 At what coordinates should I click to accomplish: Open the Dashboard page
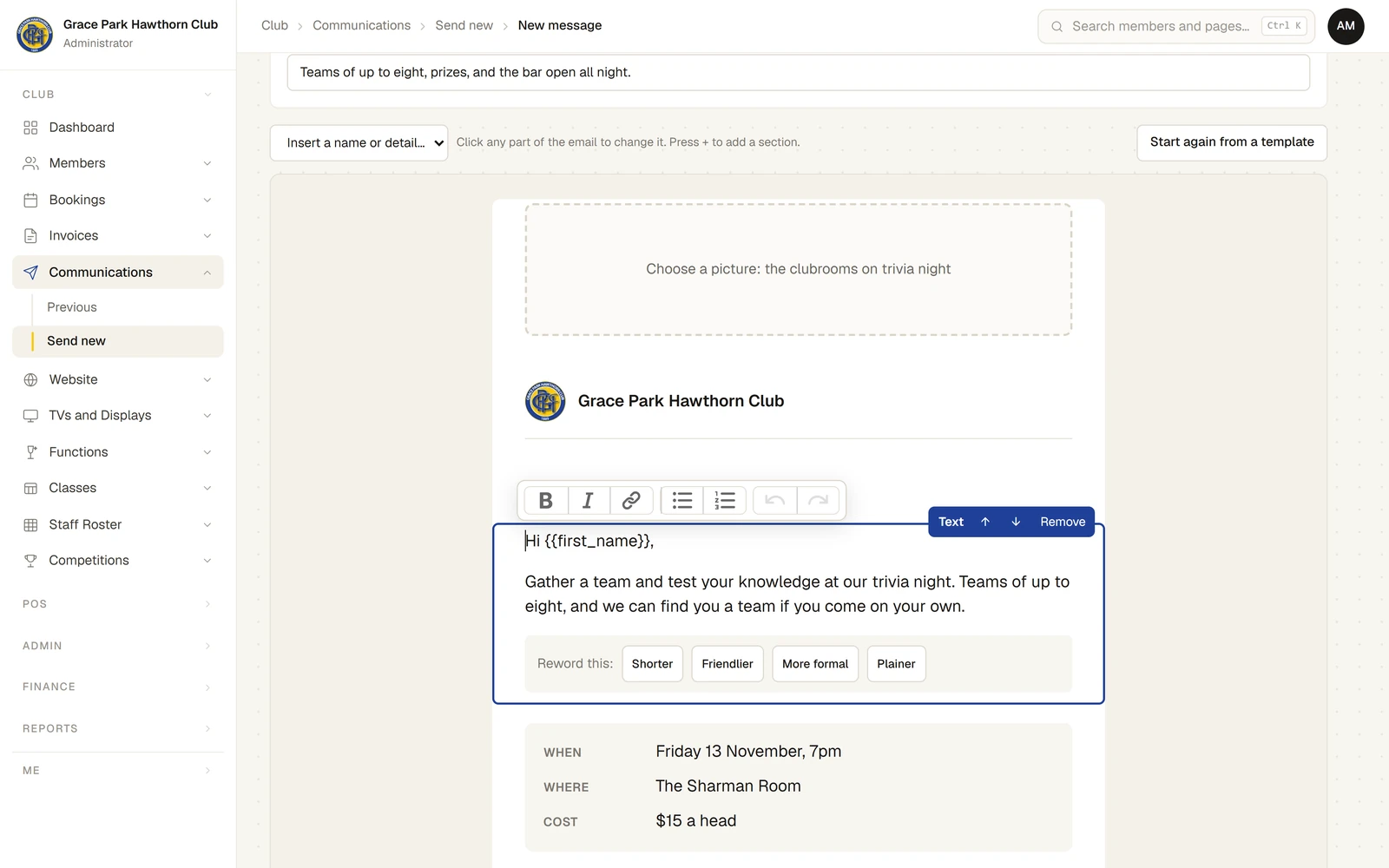[x=118, y=128]
